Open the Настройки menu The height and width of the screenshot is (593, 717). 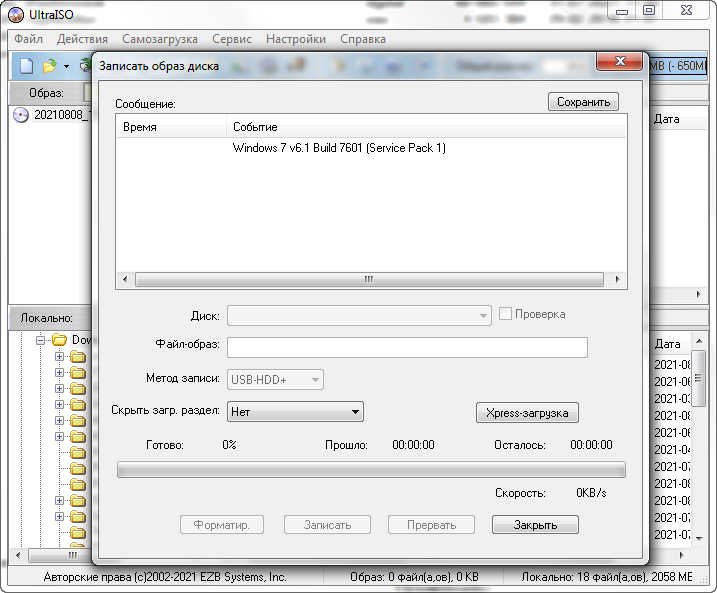click(296, 39)
